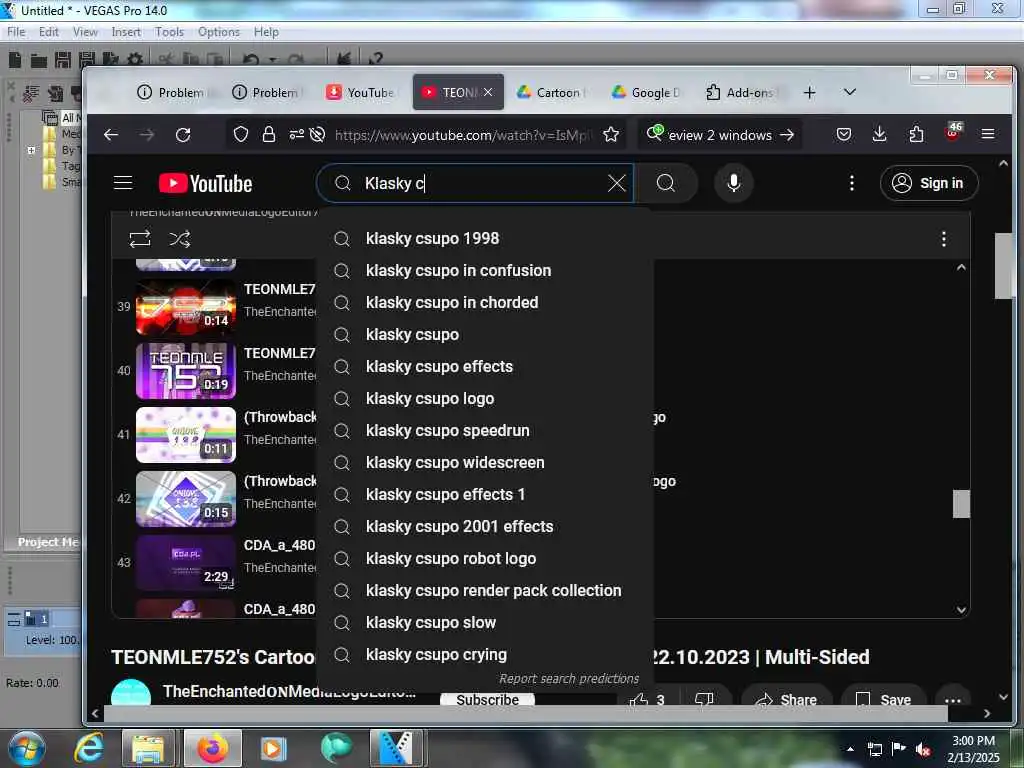Viewport: 1024px width, 768px height.
Task: Select suggestion klasky csupo robot logo
Action: 485,558
